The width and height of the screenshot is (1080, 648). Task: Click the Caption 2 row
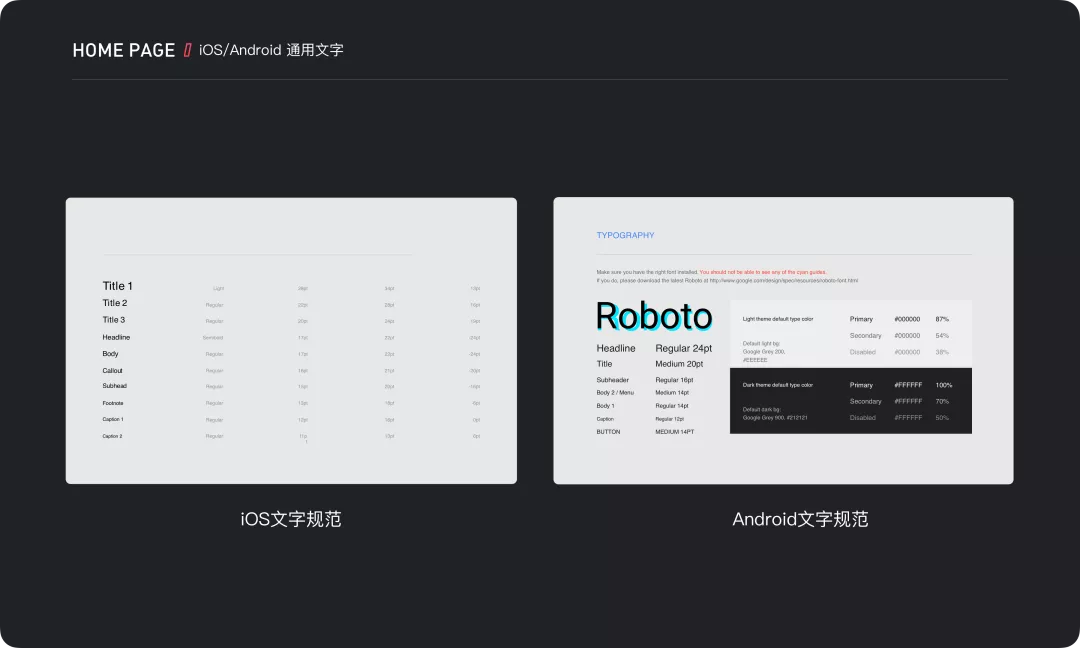(112, 436)
